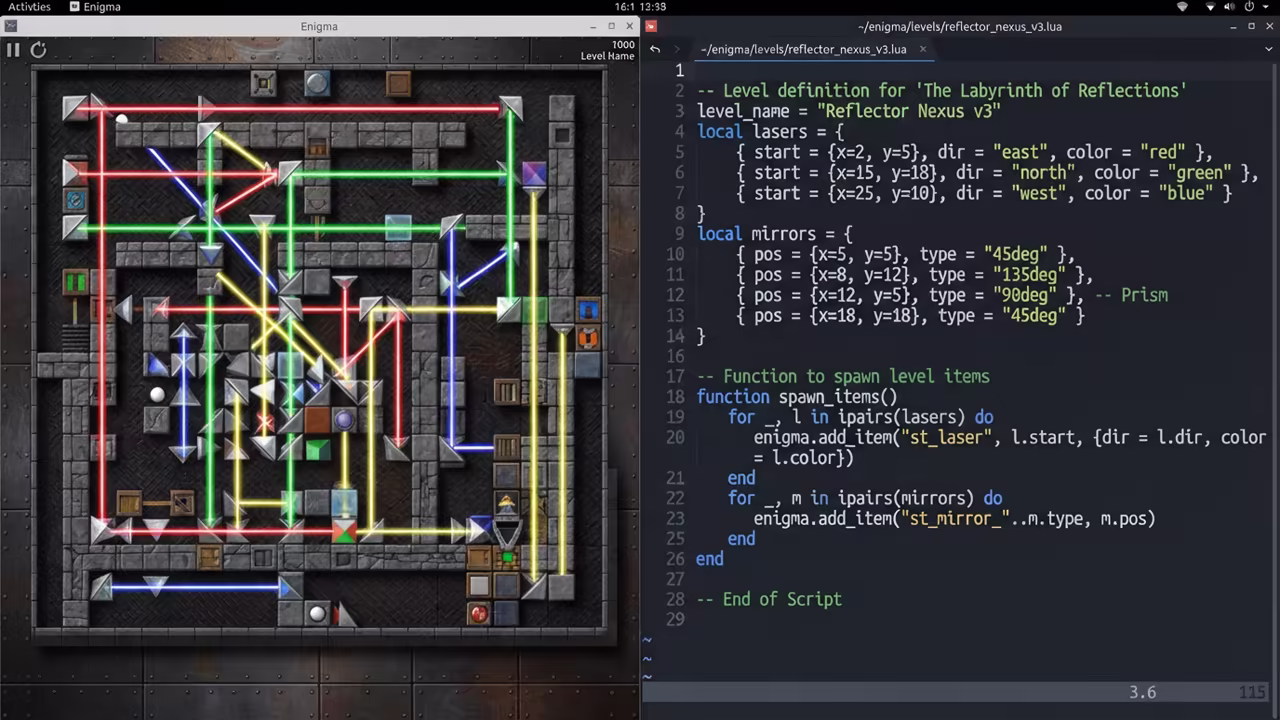Viewport: 1280px width, 720px height.
Task: Click the gray sphere stone in the top row
Action: click(317, 83)
